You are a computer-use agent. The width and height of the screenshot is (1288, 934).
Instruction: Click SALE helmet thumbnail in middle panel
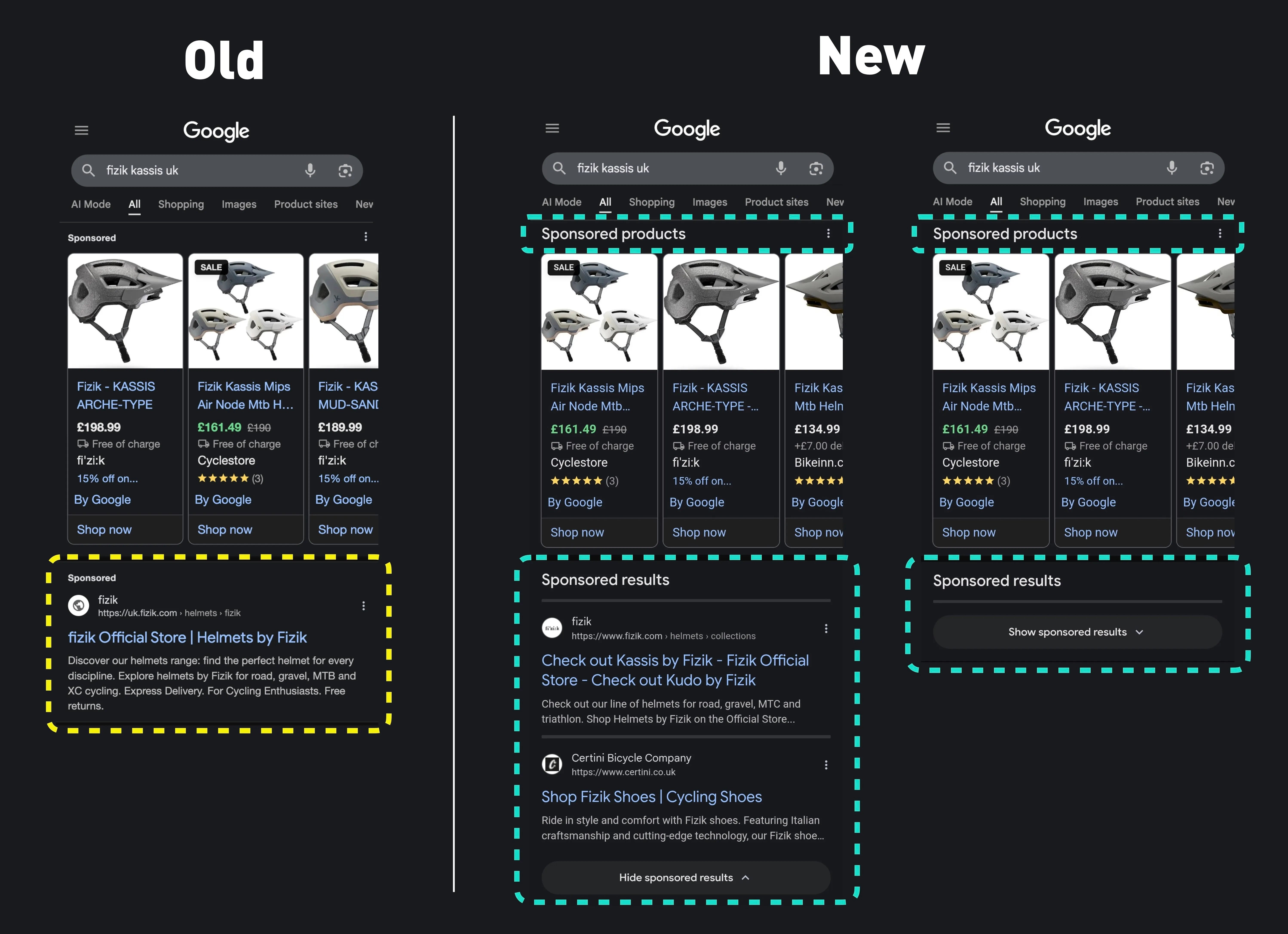pyautogui.click(x=599, y=312)
